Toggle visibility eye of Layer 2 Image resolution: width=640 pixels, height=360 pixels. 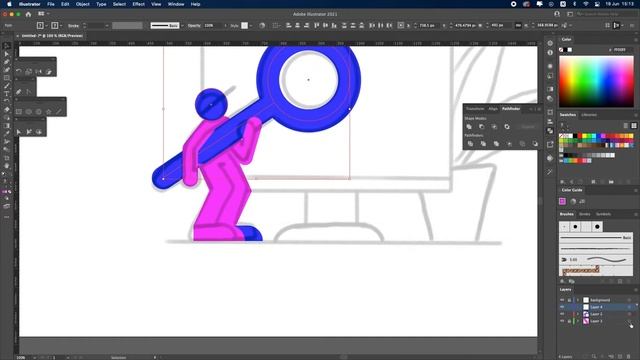pos(562,314)
